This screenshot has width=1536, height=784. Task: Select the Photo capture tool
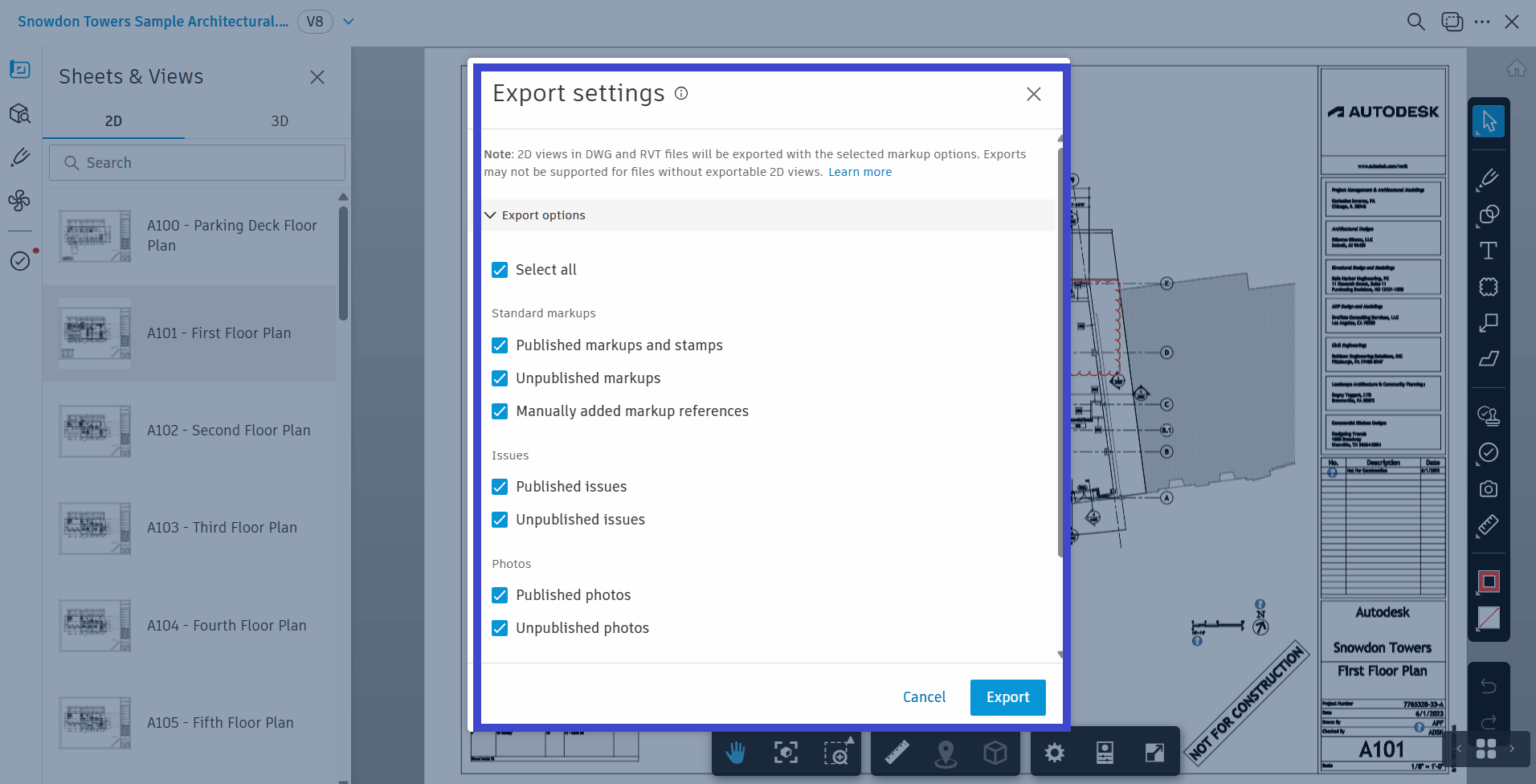click(1487, 488)
